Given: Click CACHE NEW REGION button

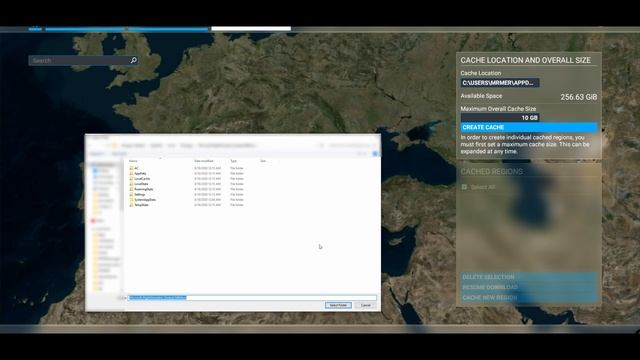Looking at the screenshot, I should 529,298.
